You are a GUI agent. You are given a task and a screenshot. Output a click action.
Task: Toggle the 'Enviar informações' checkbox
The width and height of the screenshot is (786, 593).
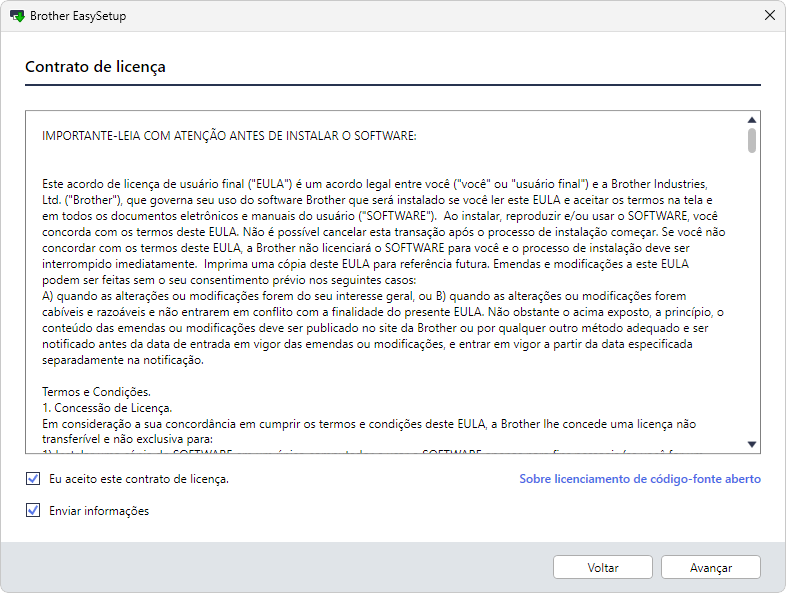pos(33,510)
